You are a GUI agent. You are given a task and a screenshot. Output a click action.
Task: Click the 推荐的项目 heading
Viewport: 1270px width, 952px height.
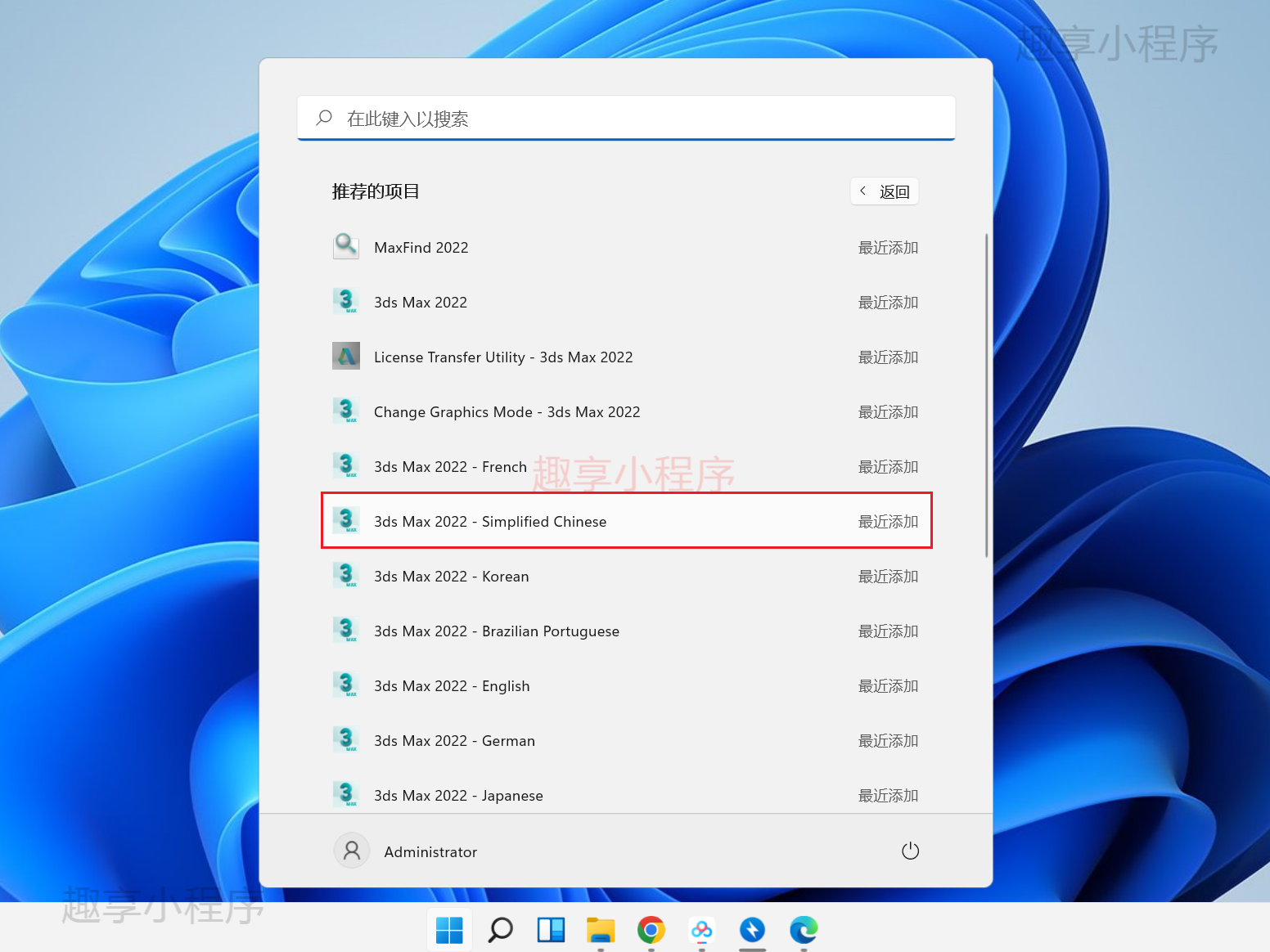(x=376, y=191)
